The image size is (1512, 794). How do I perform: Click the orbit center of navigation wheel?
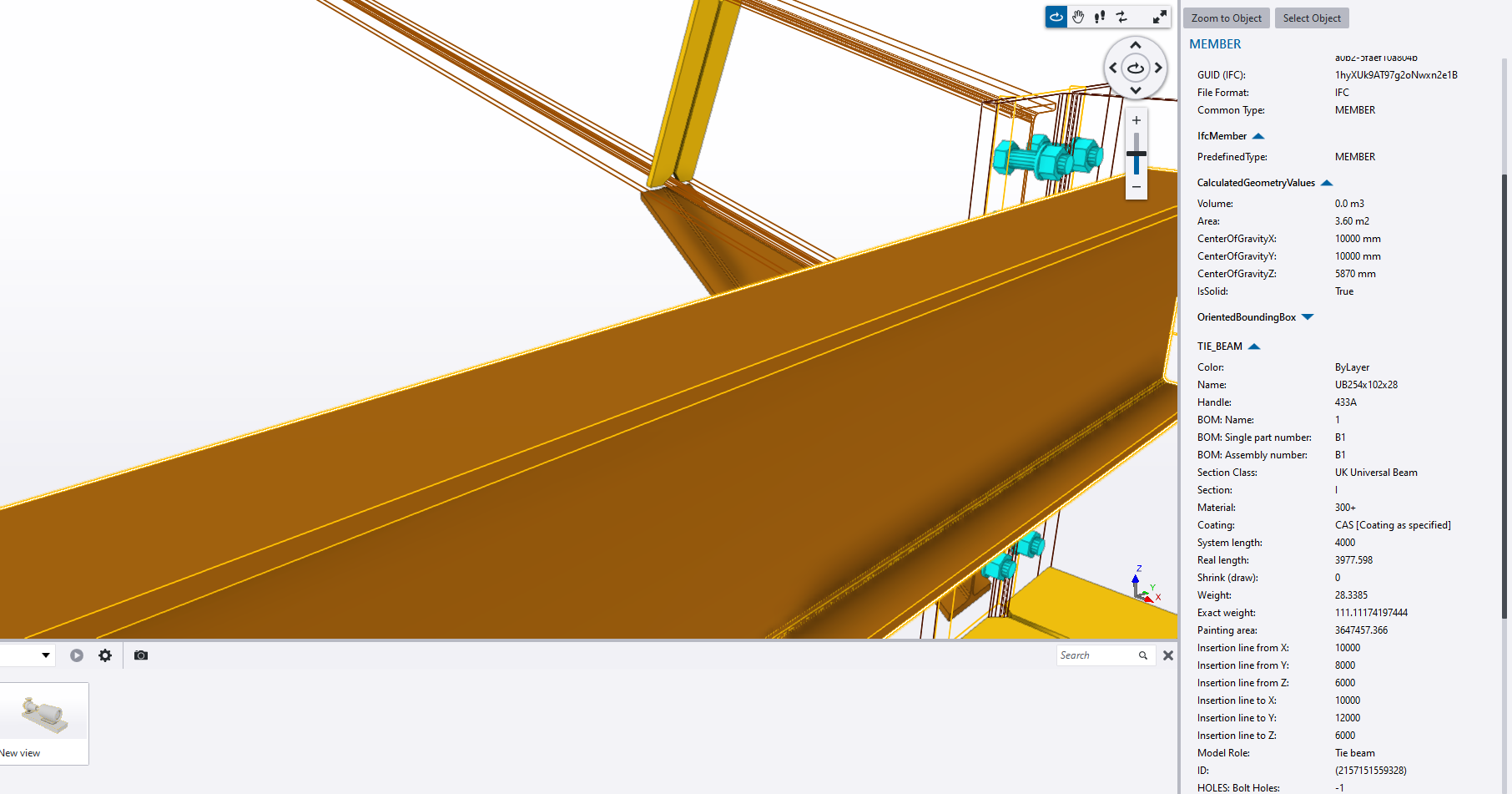pos(1136,68)
